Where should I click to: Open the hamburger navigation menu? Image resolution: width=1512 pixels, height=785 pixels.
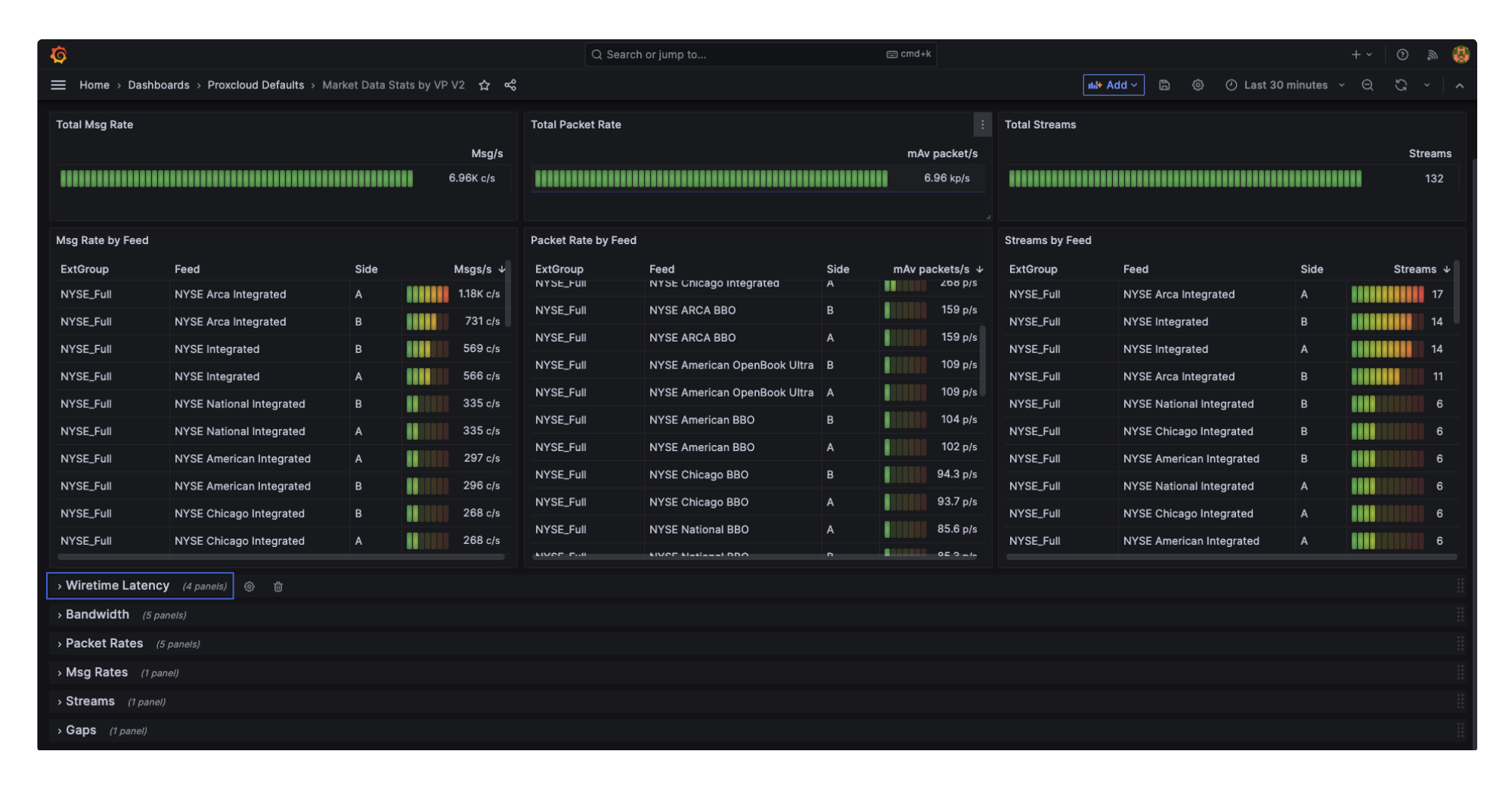(58, 85)
